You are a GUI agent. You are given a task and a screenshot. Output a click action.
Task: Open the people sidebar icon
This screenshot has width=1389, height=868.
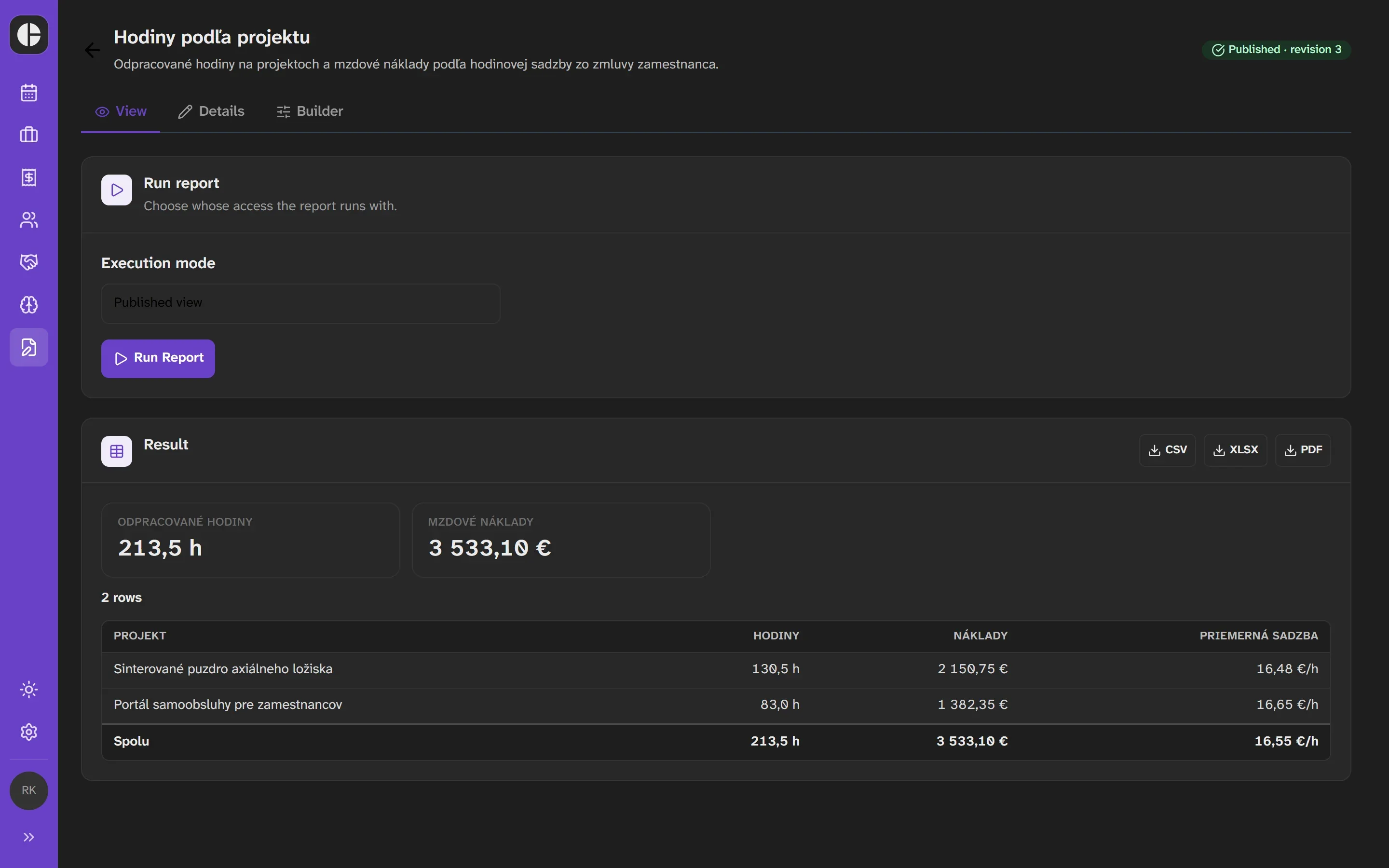[29, 220]
